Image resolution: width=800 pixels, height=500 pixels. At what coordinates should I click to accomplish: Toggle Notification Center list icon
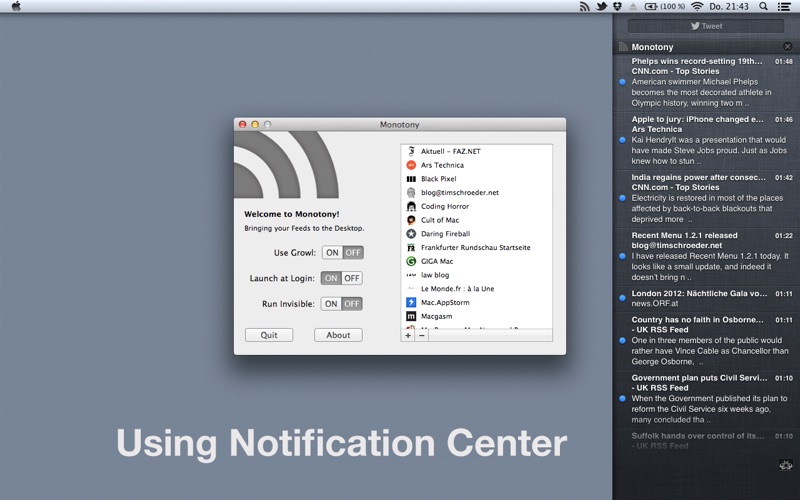(x=784, y=7)
